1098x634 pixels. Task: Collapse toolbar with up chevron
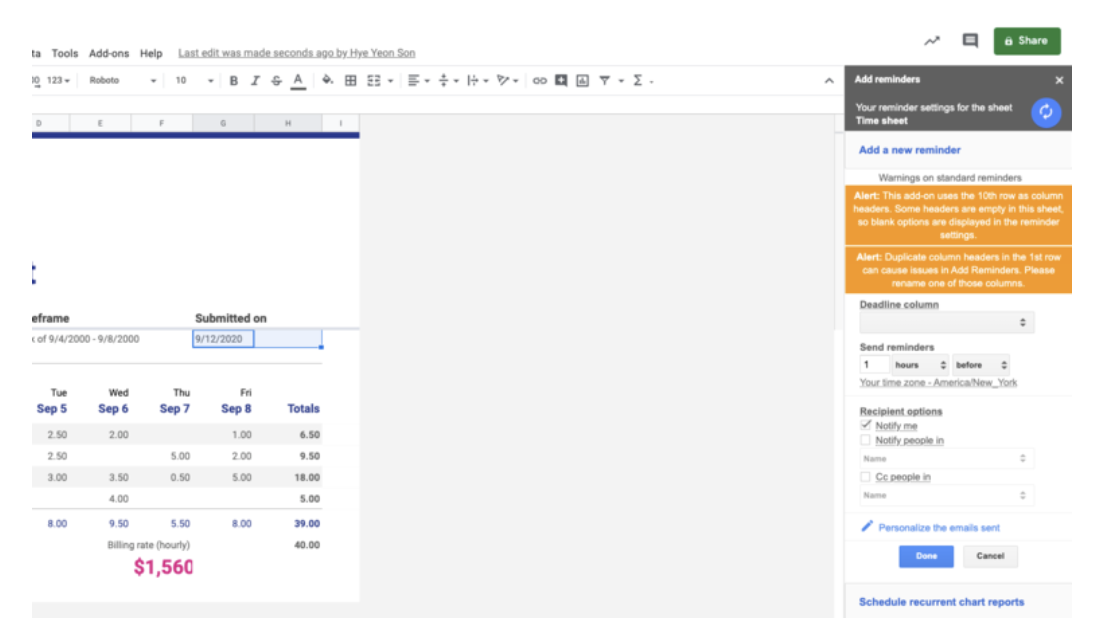pos(829,81)
